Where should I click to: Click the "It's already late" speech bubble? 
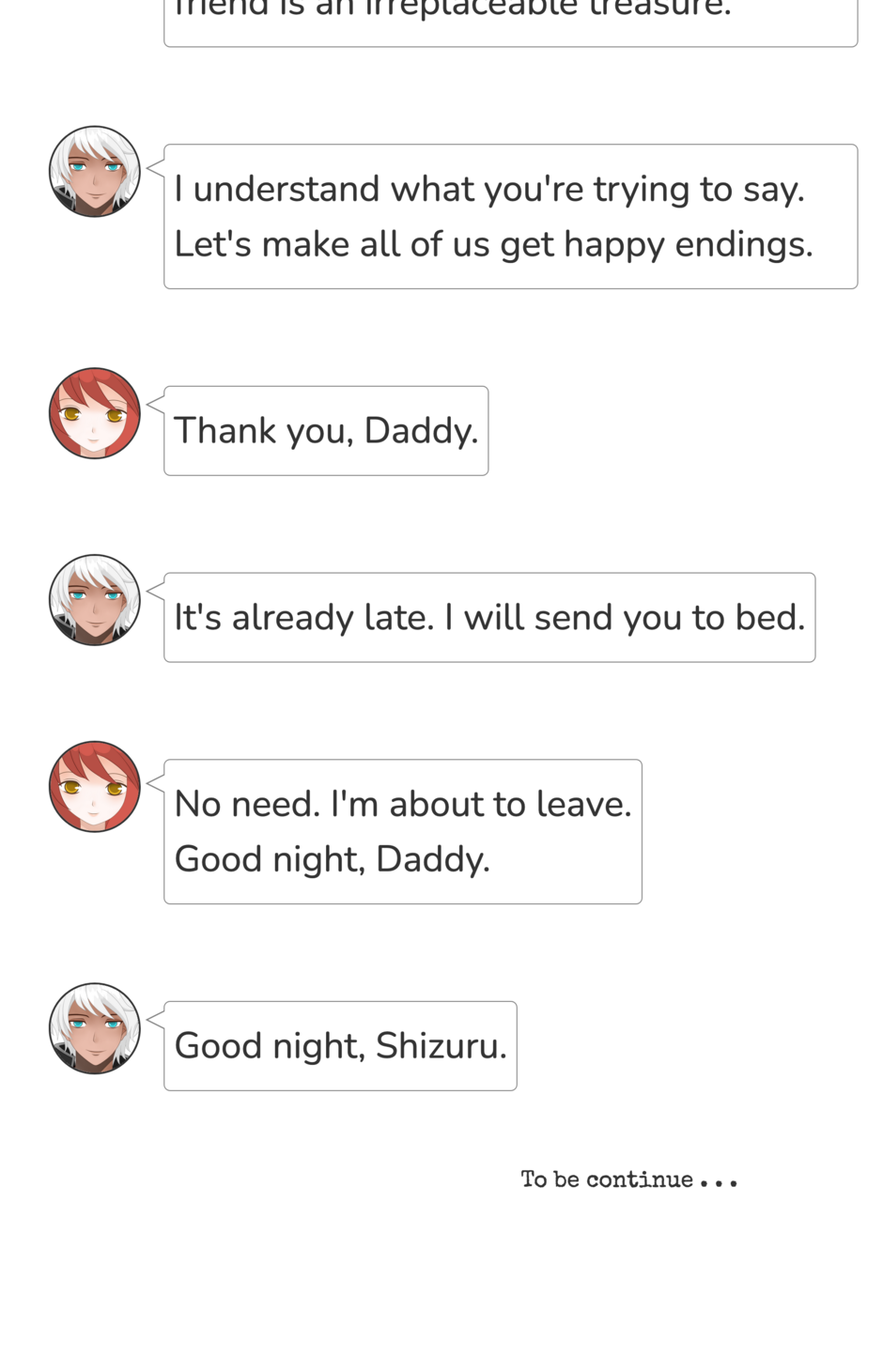click(x=489, y=618)
